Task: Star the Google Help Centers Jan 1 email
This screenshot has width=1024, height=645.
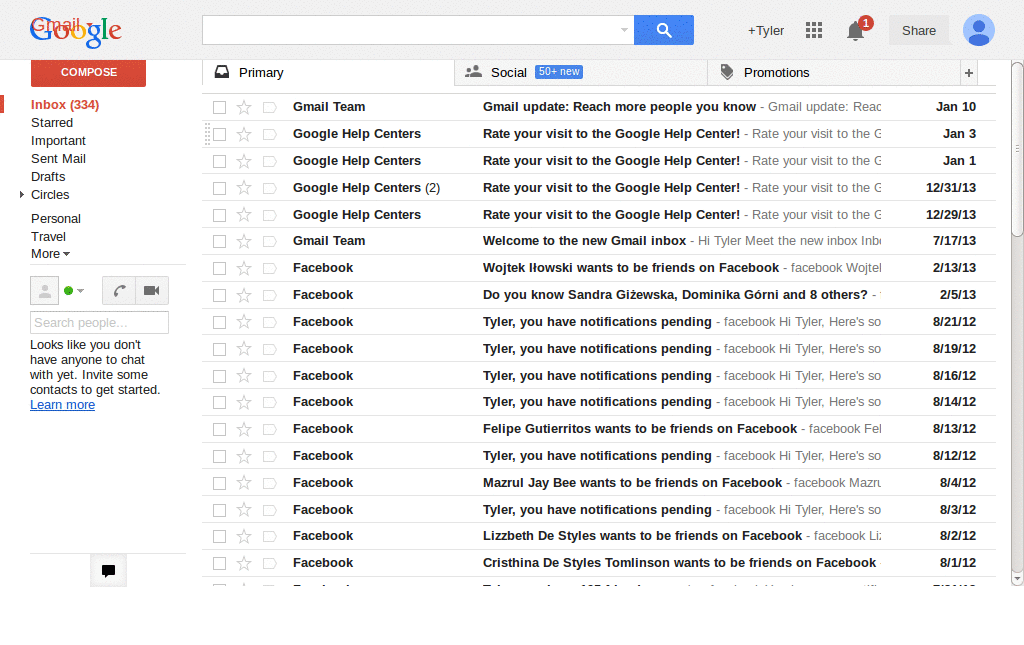Action: tap(244, 161)
